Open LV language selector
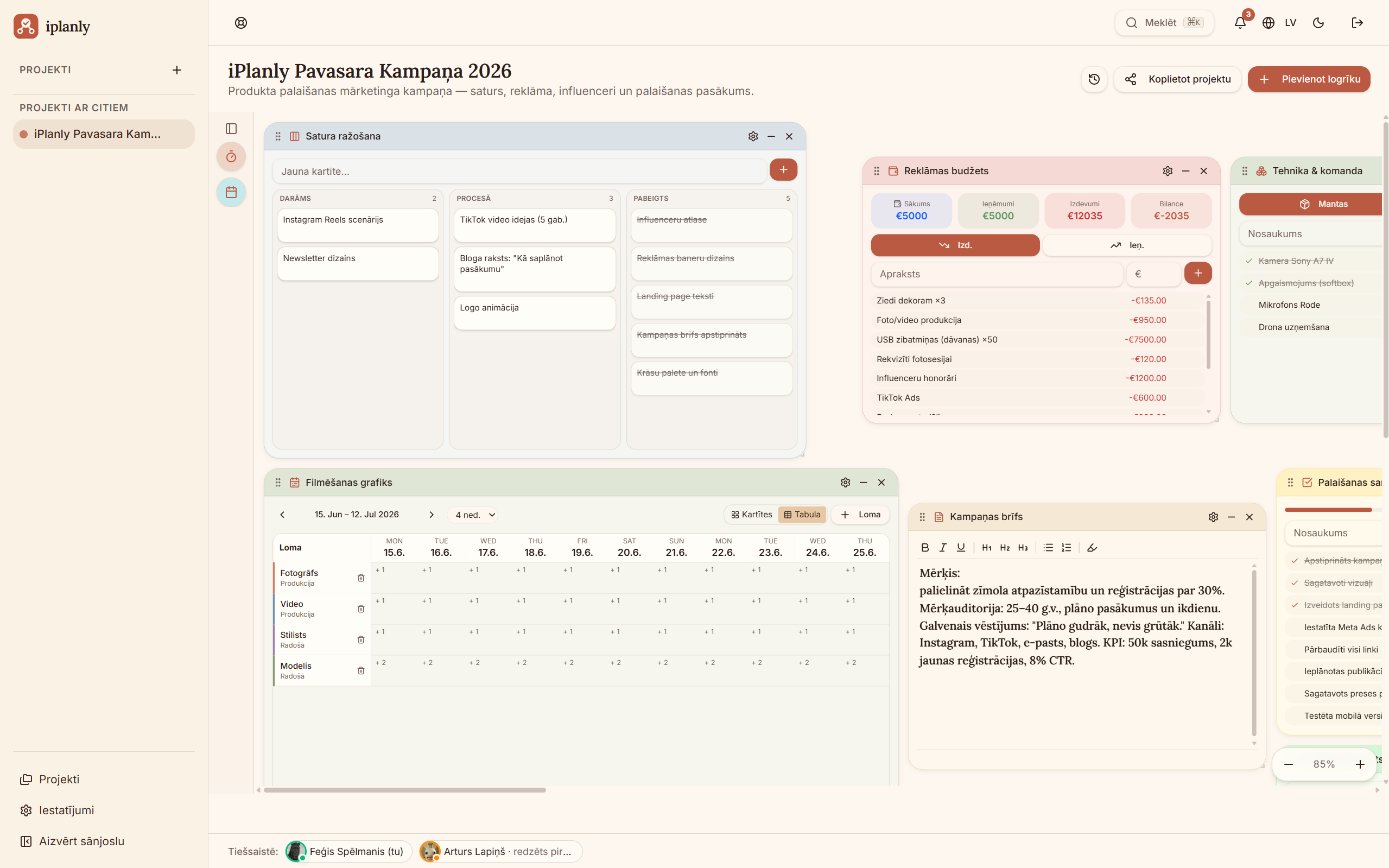This screenshot has height=868, width=1389. coord(1279,23)
